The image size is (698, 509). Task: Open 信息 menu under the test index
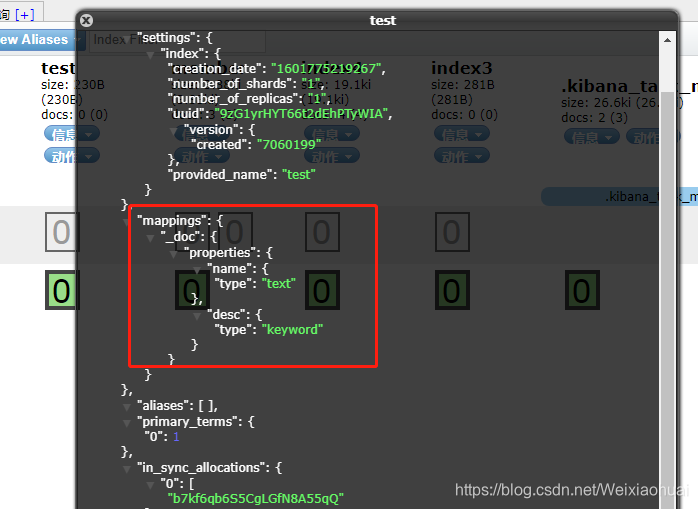72,134
